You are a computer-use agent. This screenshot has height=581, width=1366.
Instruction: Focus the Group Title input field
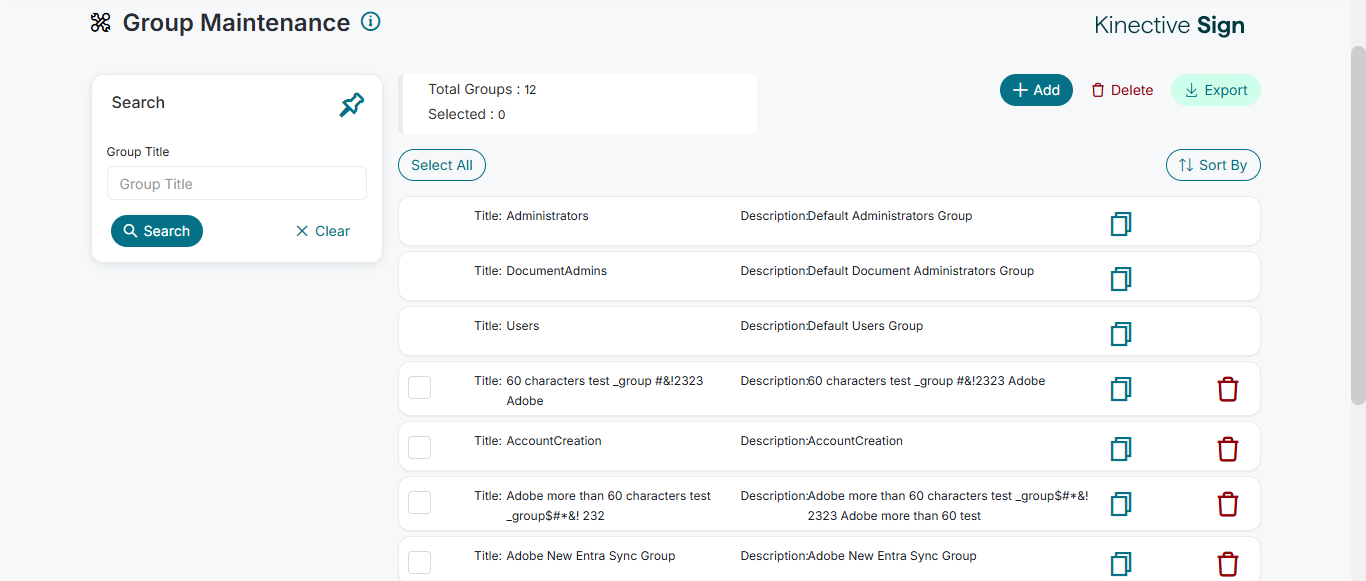237,184
